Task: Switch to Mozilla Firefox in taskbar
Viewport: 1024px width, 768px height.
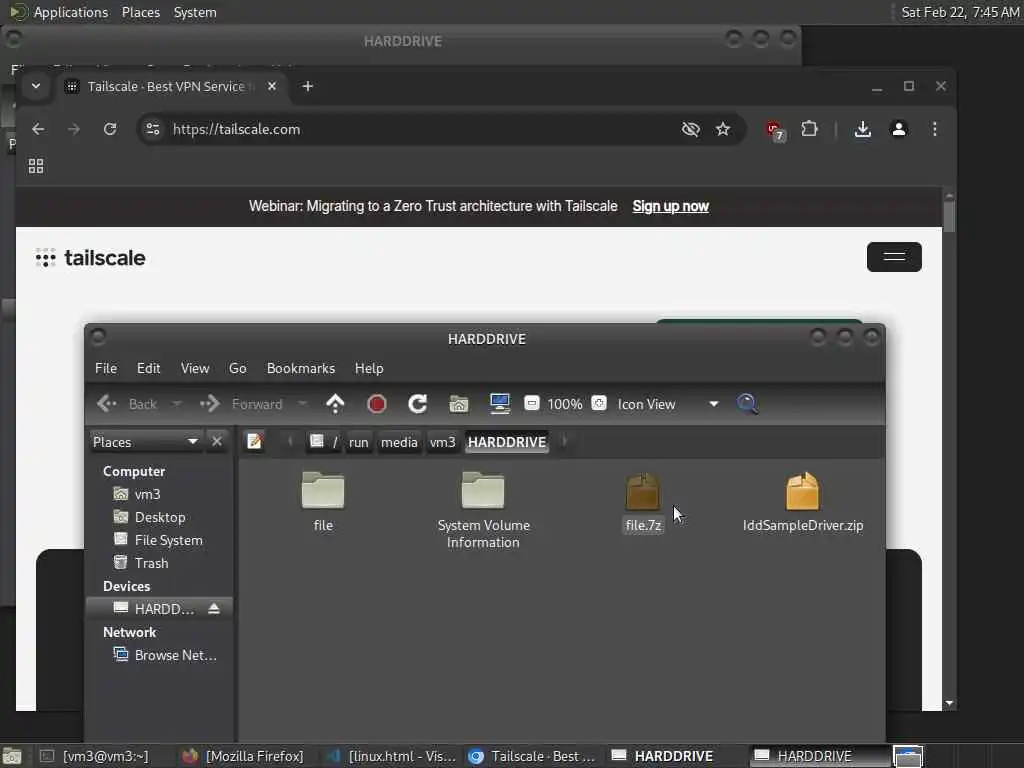Action: pos(243,756)
